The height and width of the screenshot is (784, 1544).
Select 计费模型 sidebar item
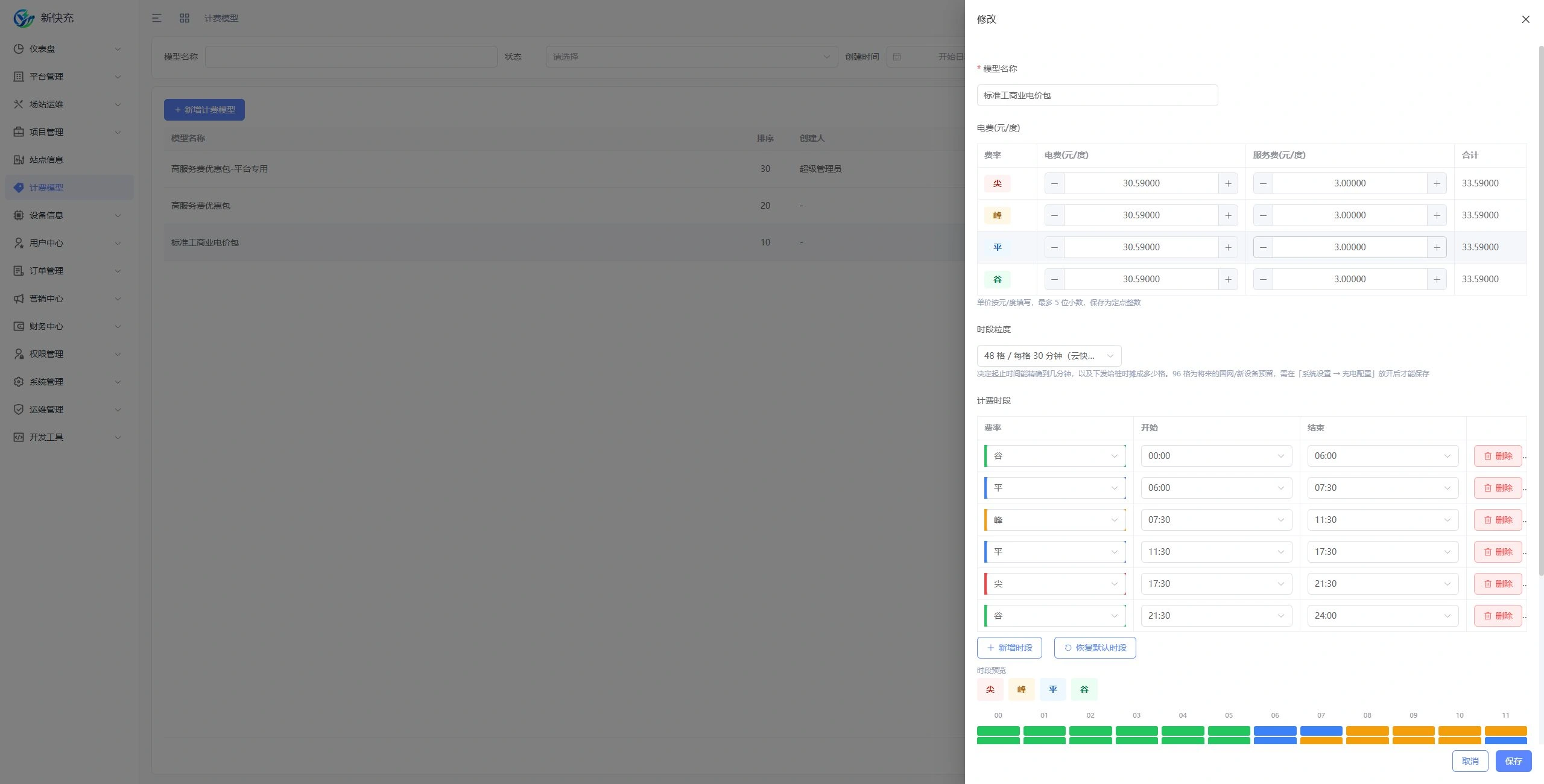(x=69, y=188)
